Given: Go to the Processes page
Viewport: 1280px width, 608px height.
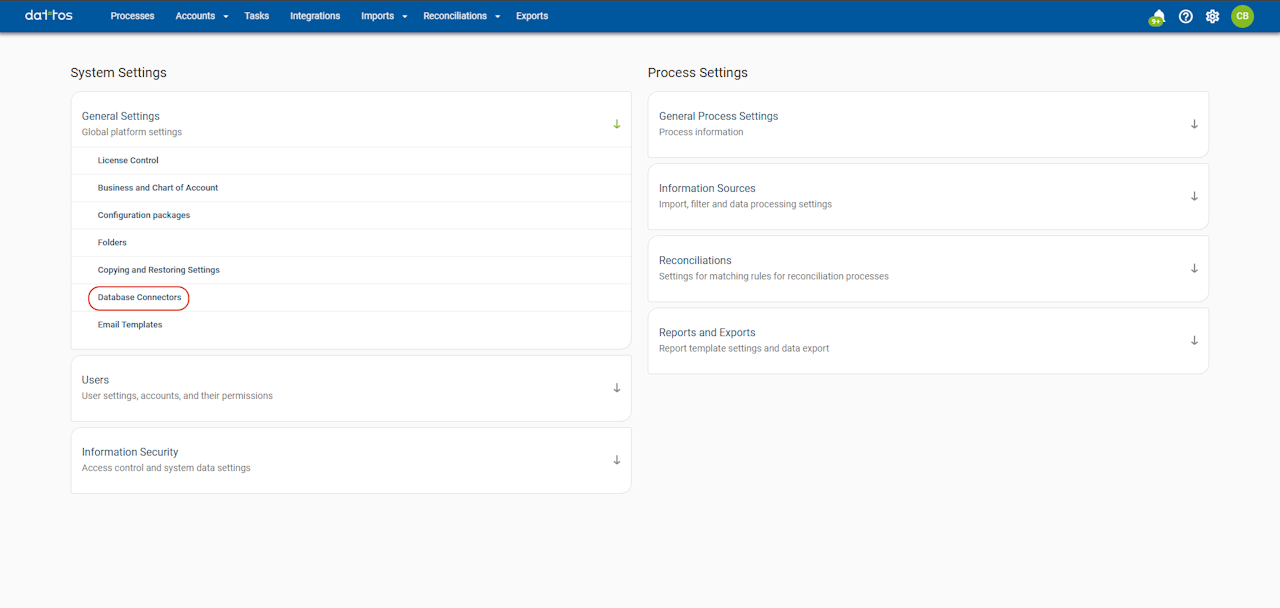Looking at the screenshot, I should tap(132, 16).
